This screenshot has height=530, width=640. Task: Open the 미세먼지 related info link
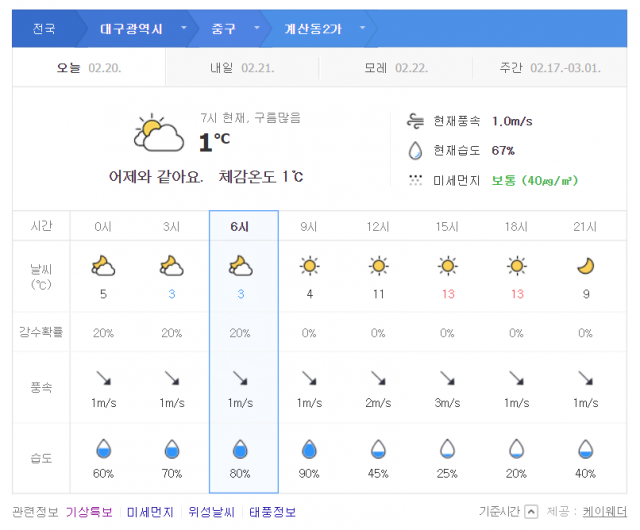(150, 512)
